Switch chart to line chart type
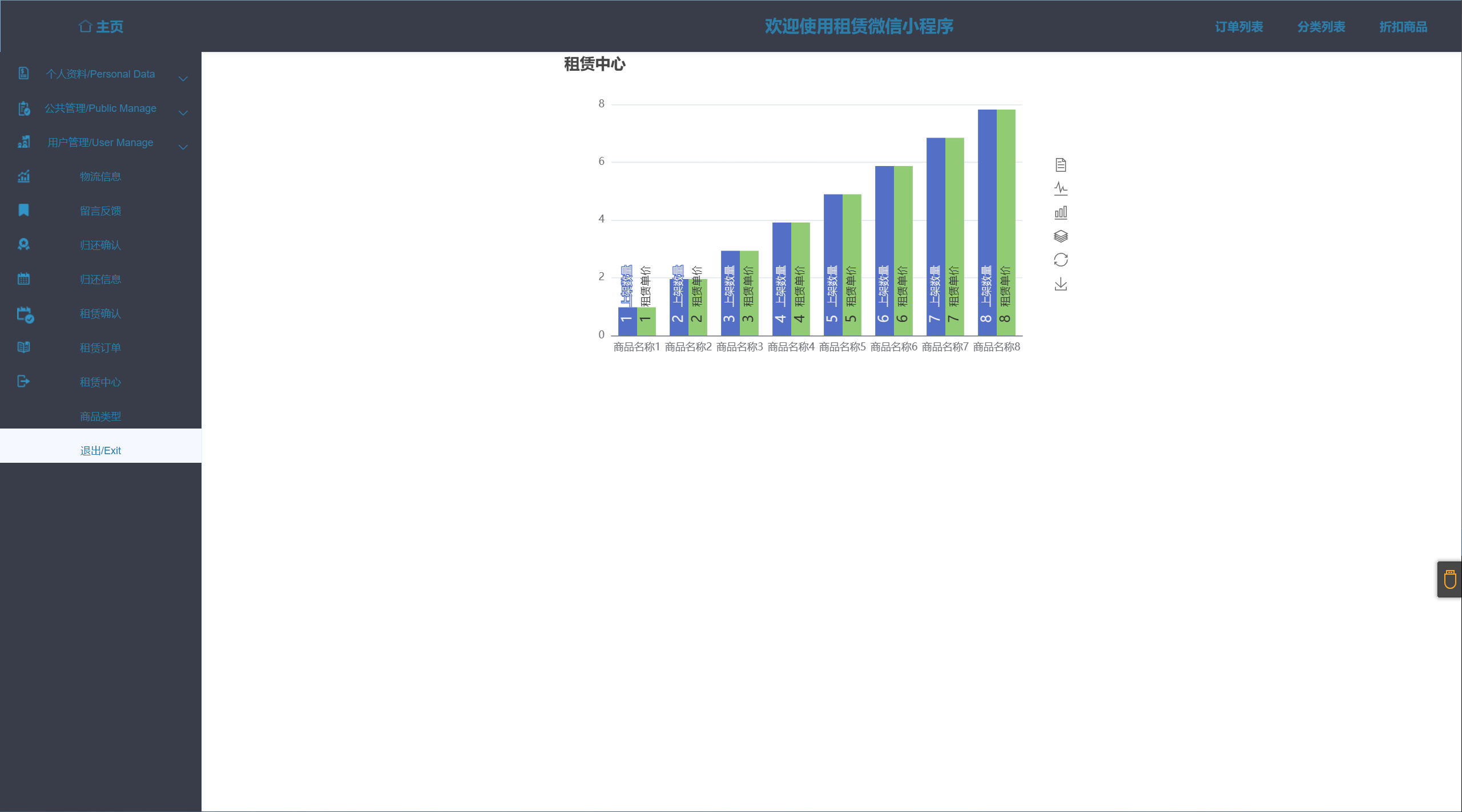 1060,188
